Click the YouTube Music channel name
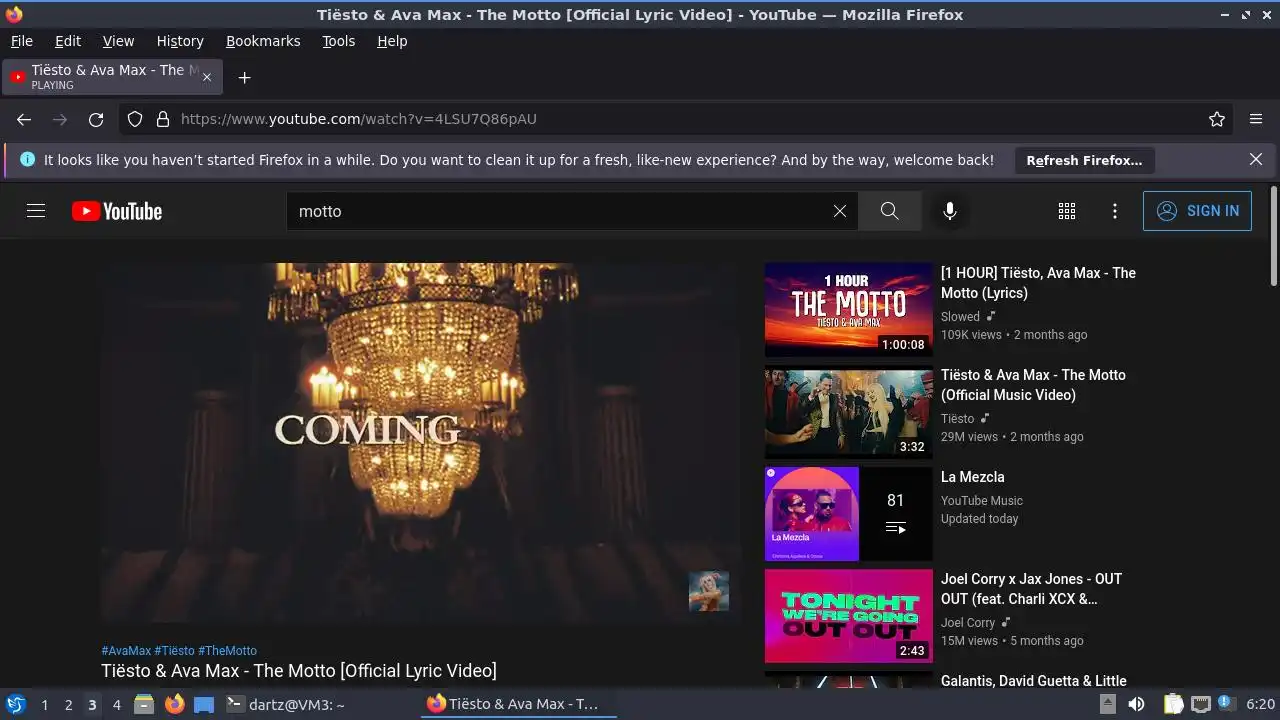 [x=981, y=501]
